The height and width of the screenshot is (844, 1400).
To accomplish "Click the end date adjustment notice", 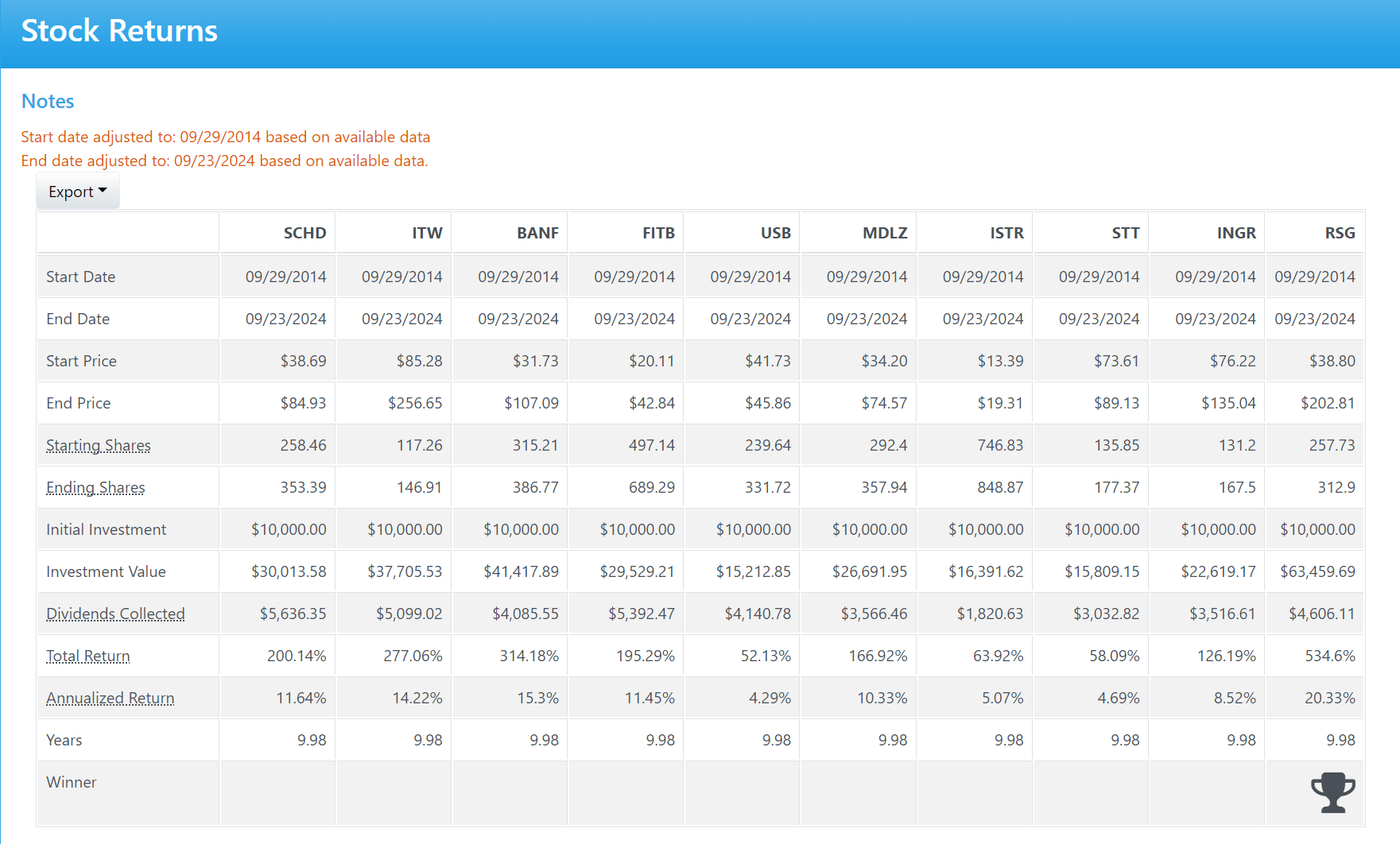I will 224,161.
